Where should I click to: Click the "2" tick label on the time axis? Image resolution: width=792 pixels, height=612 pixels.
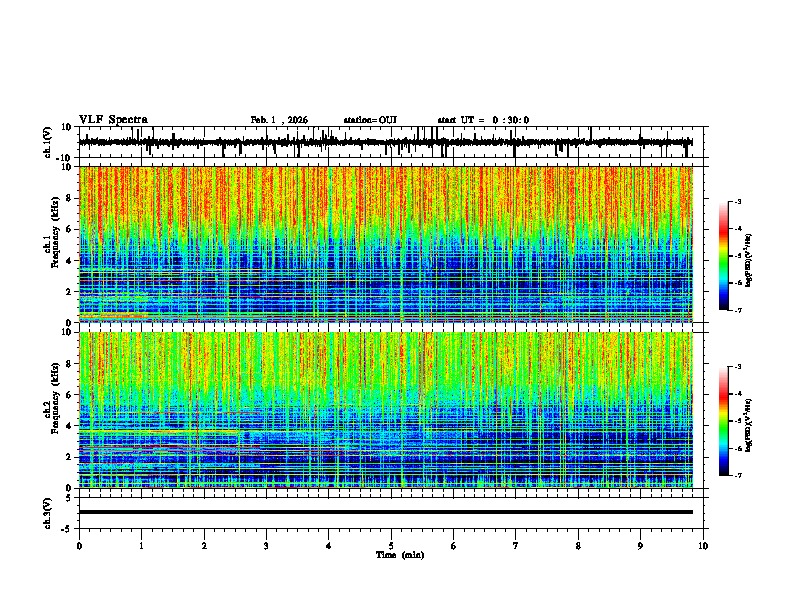[x=204, y=546]
